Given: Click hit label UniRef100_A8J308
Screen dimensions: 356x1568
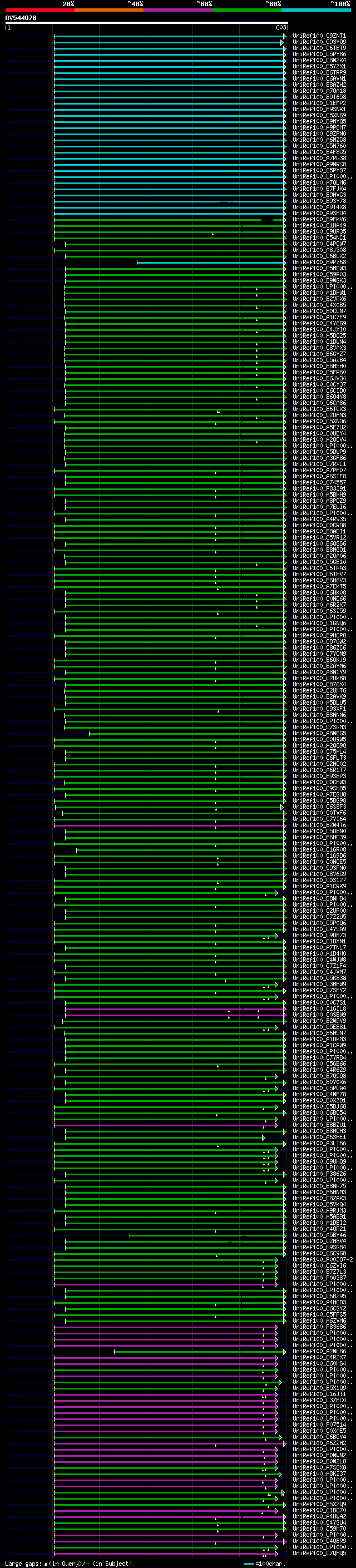Looking at the screenshot, I should [319, 250].
